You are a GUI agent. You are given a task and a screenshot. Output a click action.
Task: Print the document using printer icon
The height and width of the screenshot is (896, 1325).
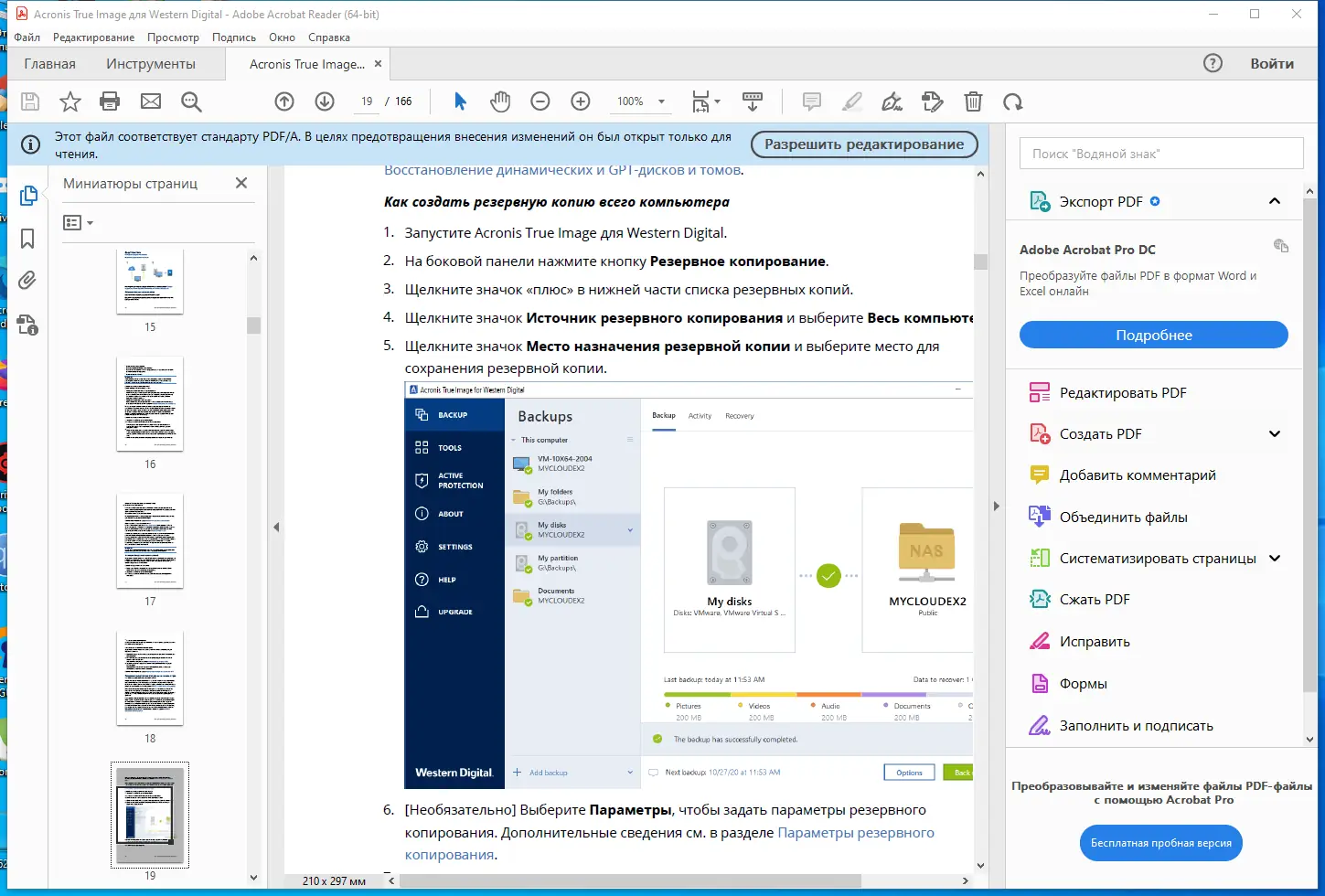[x=110, y=101]
